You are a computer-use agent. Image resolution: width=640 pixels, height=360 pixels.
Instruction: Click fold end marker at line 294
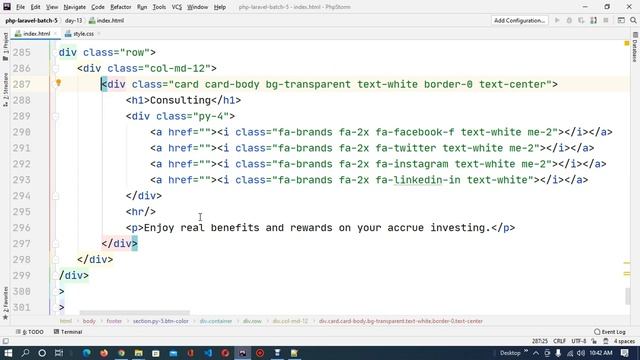point(55,196)
